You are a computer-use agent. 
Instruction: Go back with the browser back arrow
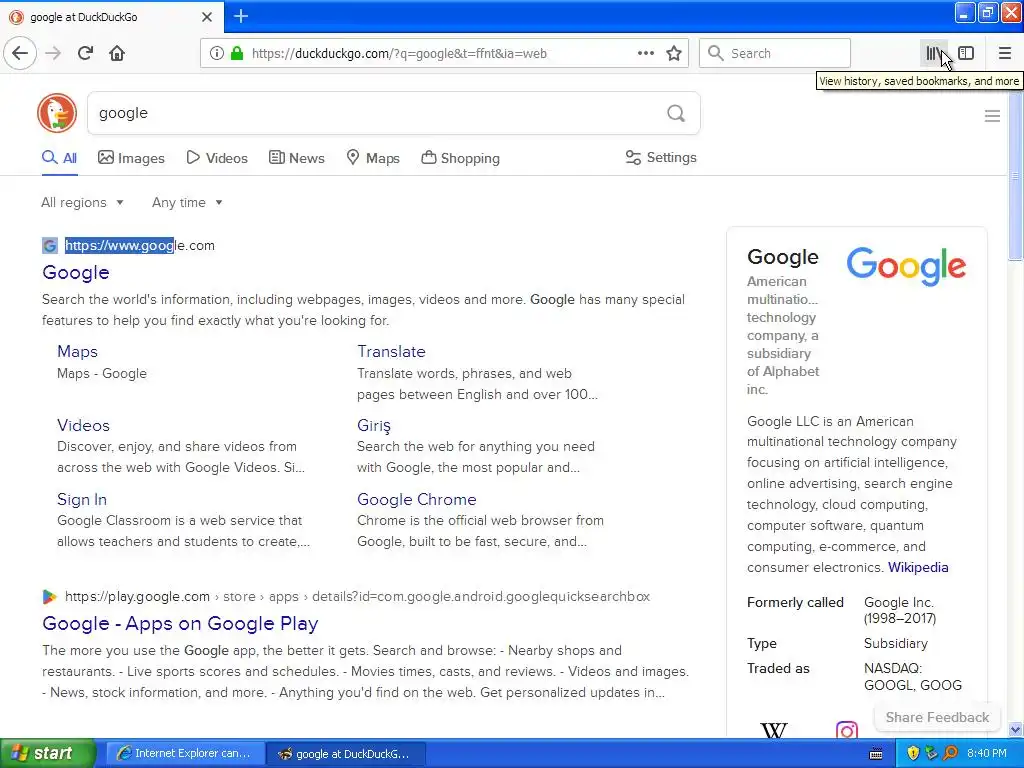[20, 53]
